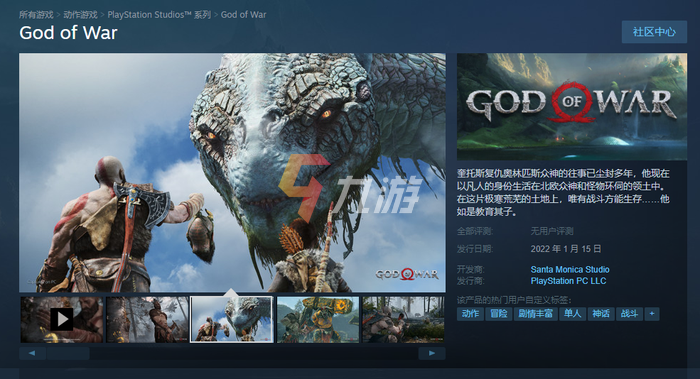Open the Santa Monica Studio developer link
700x379 pixels.
[x=570, y=269]
